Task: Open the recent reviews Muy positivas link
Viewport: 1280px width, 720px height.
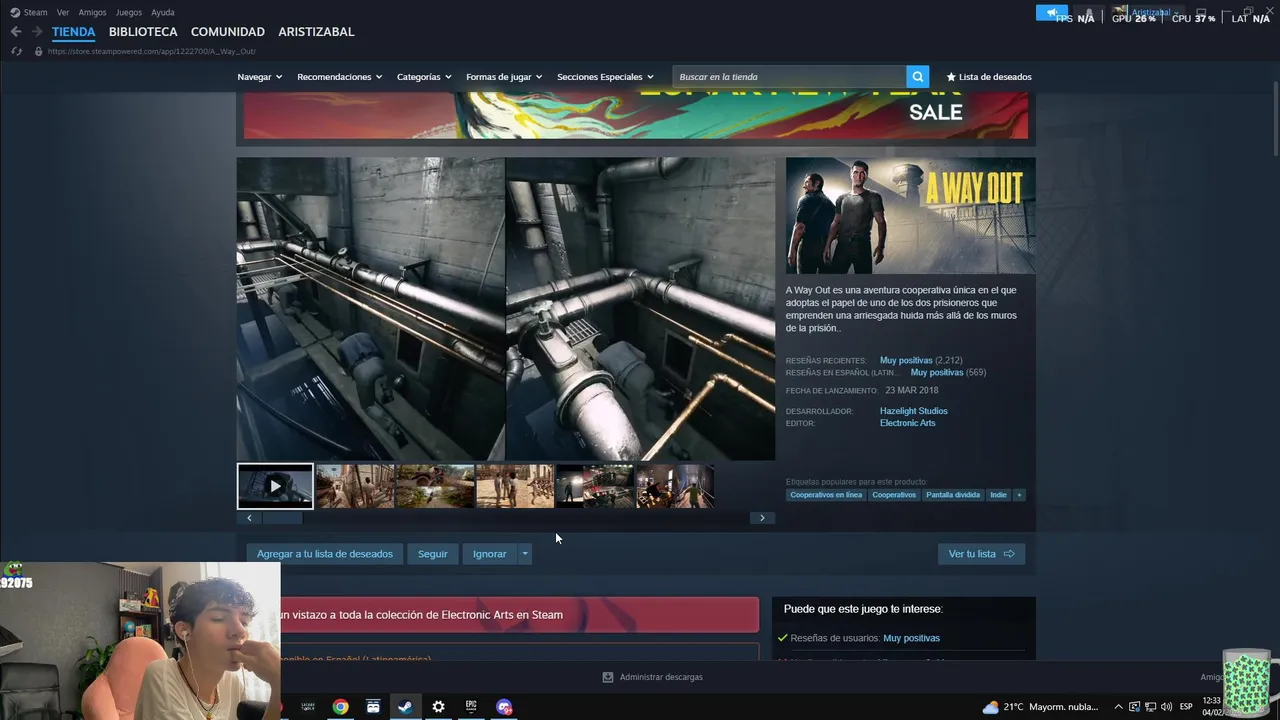Action: tap(906, 360)
